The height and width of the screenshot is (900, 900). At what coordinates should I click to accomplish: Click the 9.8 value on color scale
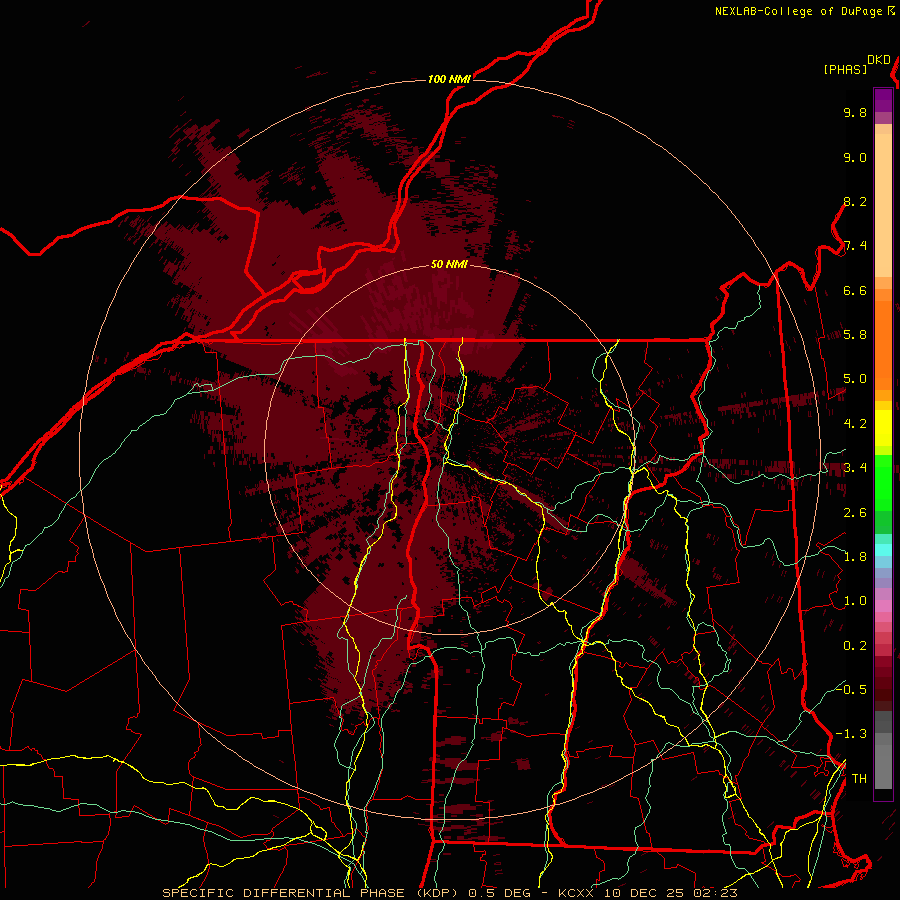[855, 112]
